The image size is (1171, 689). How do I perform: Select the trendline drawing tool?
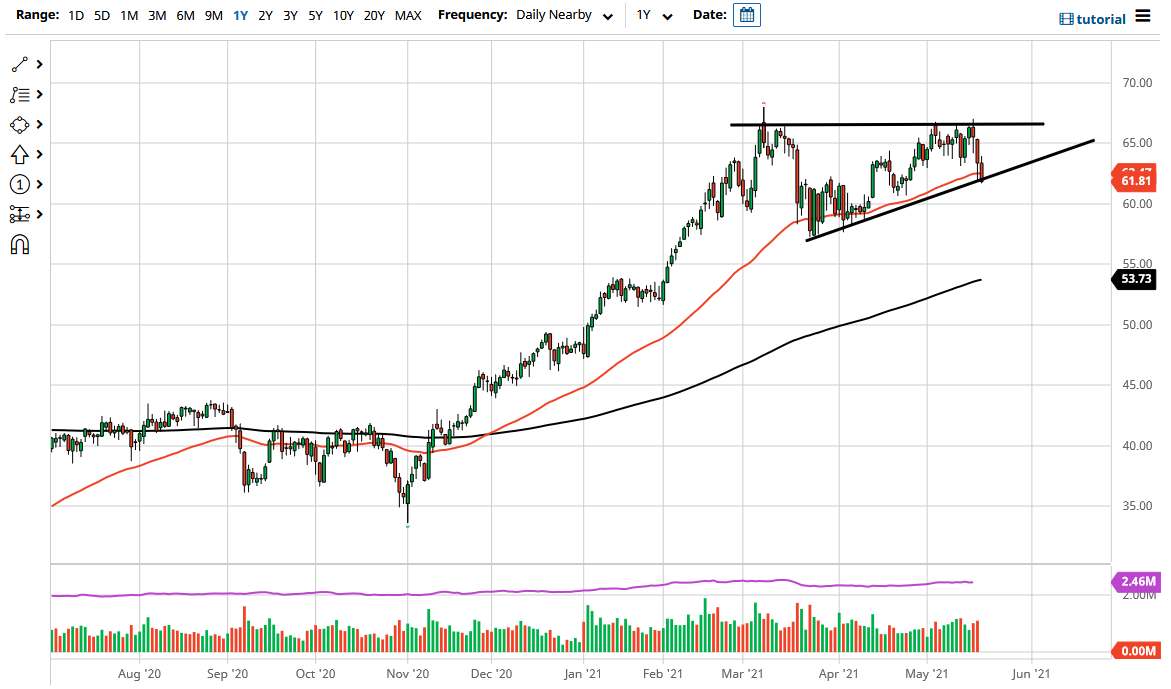[x=20, y=63]
